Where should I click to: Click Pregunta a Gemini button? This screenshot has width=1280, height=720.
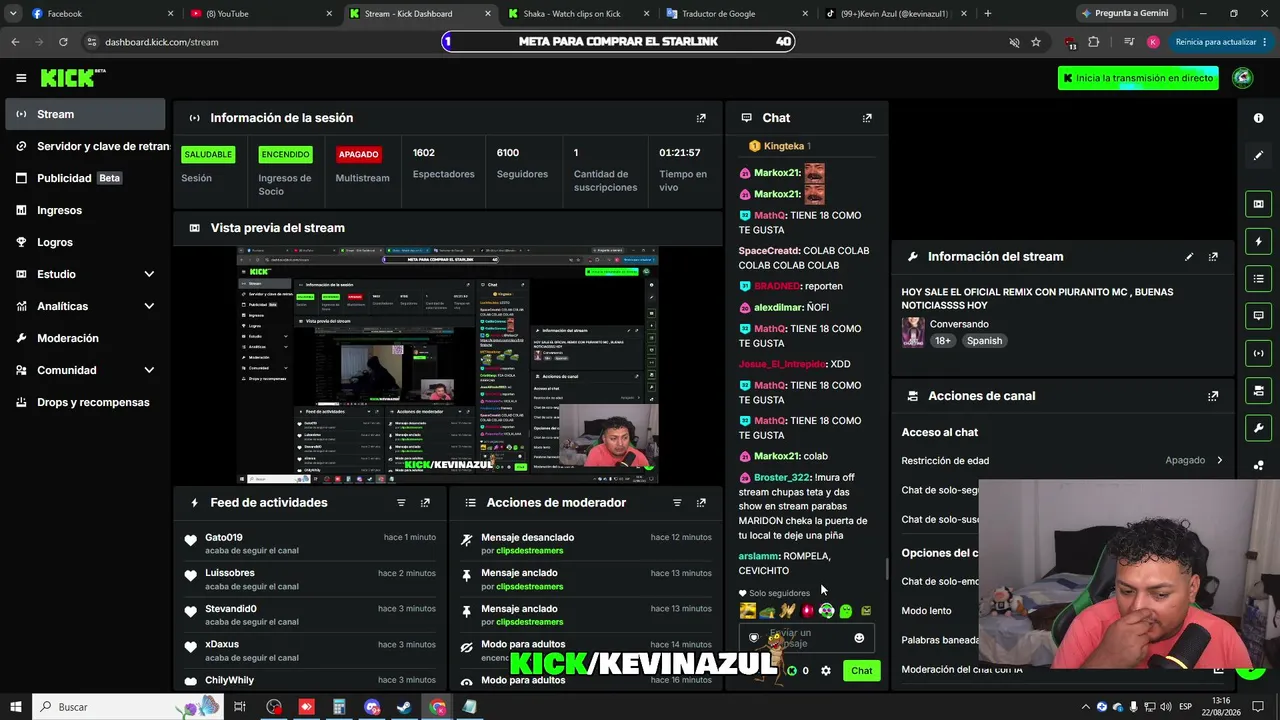(1125, 14)
